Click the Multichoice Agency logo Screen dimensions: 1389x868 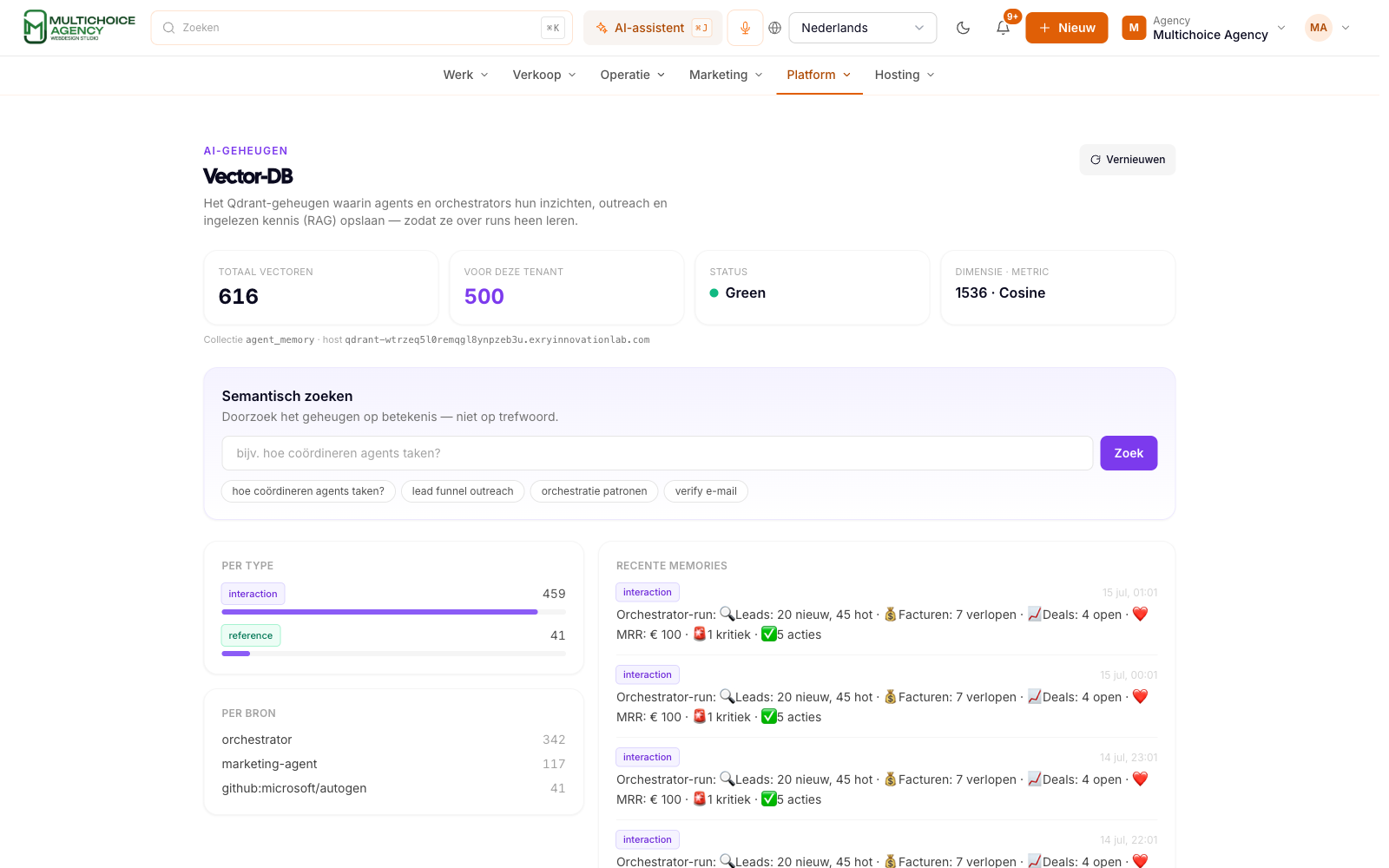coord(79,27)
